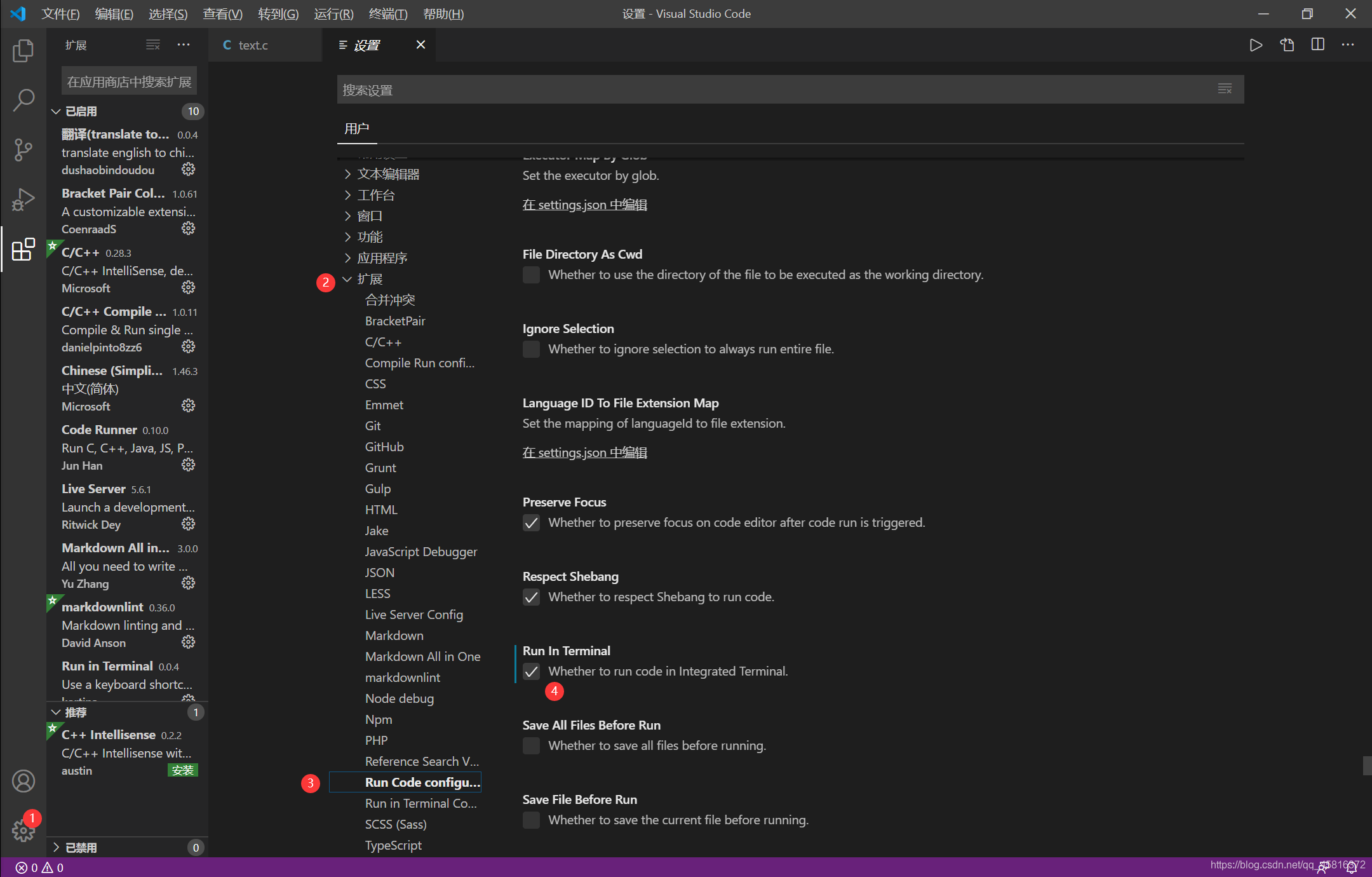This screenshot has height=877, width=1372.
Task: Enable the Ignore Selection checkbox
Action: coord(531,349)
